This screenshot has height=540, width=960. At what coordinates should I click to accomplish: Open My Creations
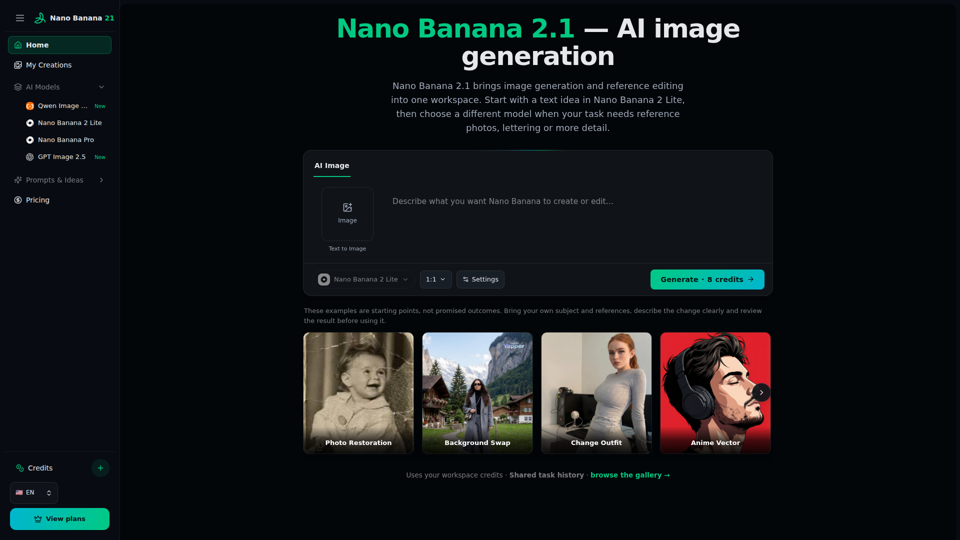(x=59, y=65)
